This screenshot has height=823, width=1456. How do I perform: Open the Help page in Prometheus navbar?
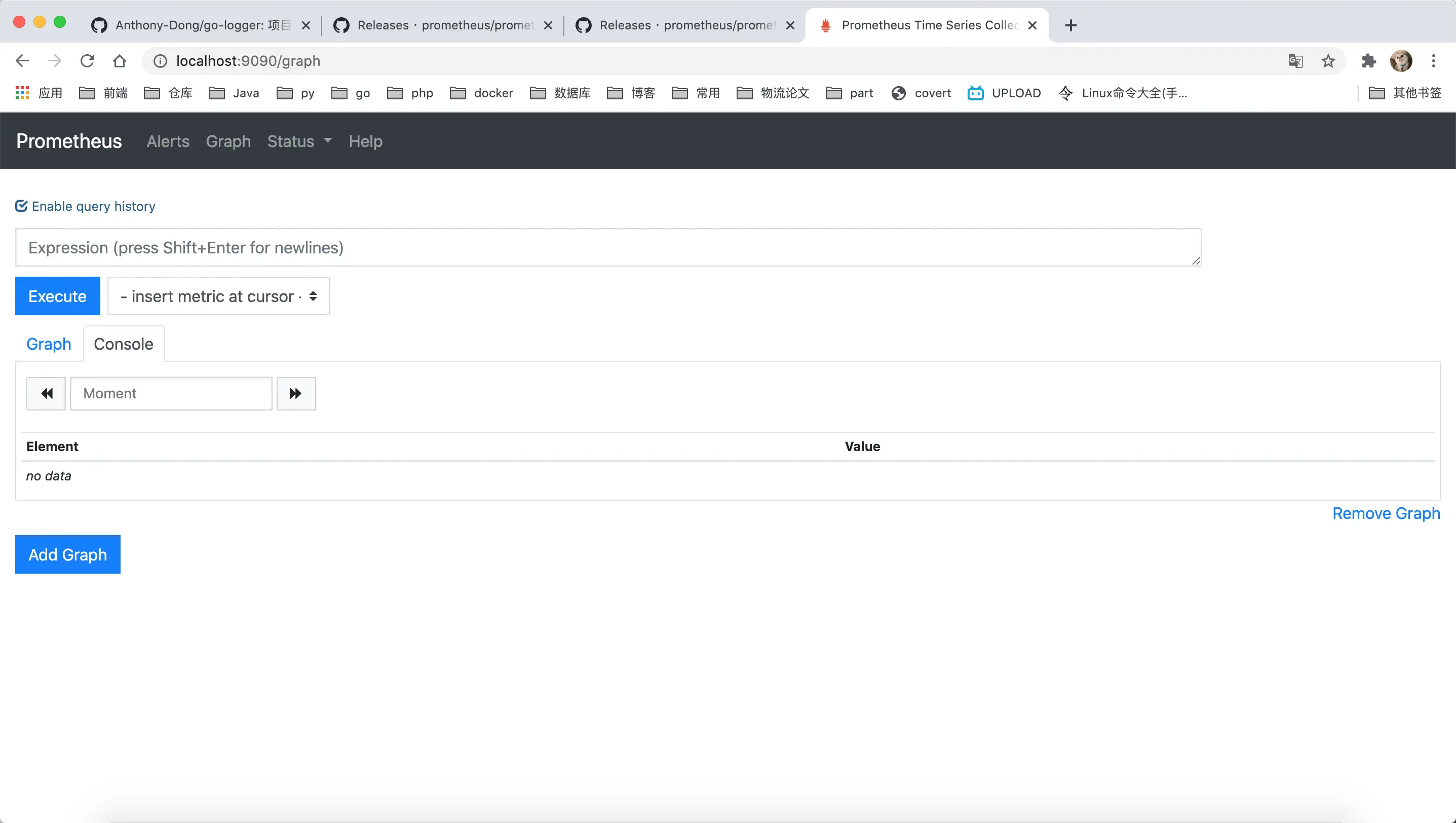coord(365,141)
